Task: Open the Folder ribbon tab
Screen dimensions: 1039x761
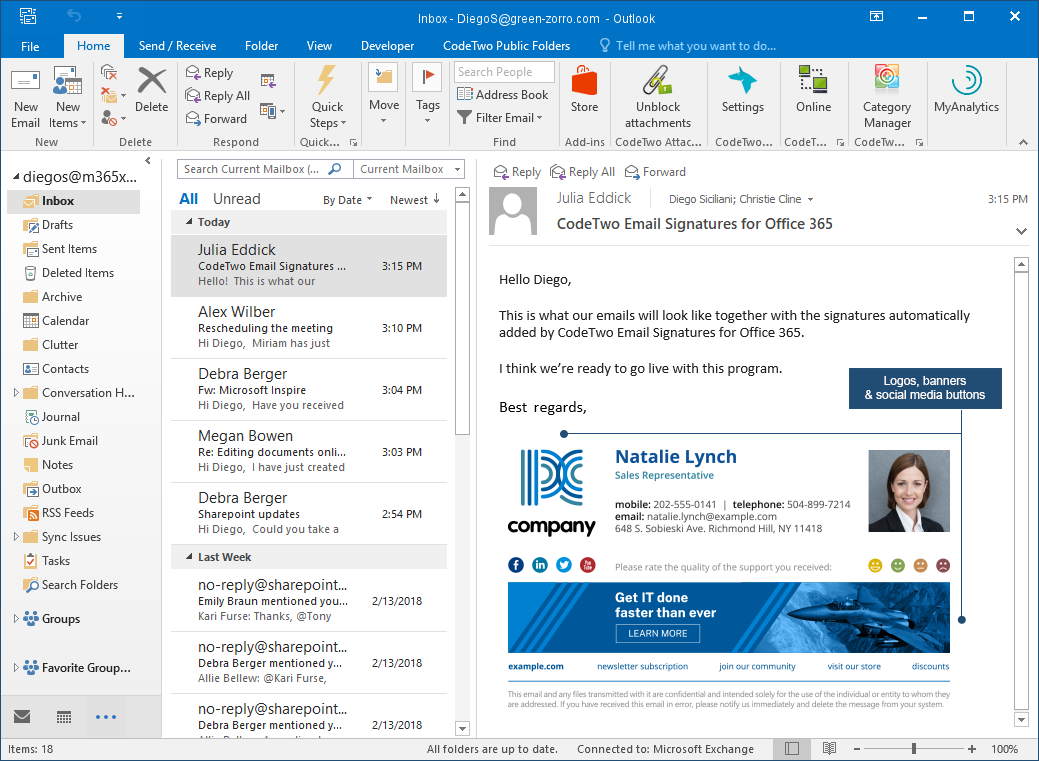Action: (261, 46)
